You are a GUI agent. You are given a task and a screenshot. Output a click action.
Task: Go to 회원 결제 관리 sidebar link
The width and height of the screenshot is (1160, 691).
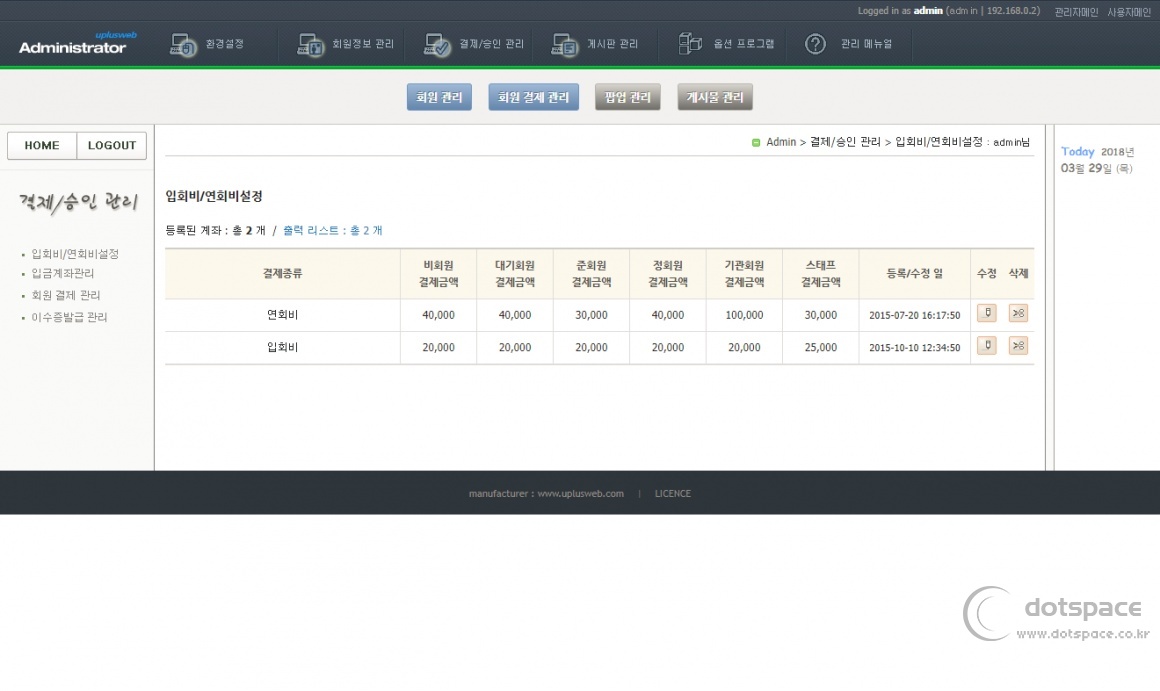pyautogui.click(x=66, y=295)
